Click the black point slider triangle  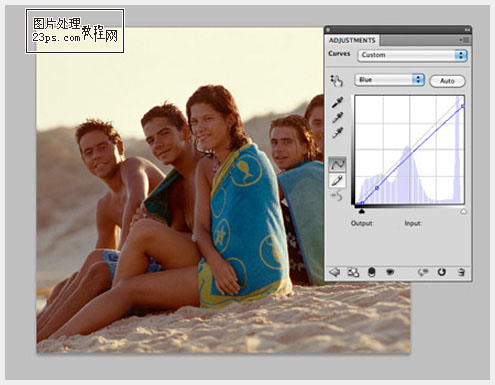[x=361, y=211]
